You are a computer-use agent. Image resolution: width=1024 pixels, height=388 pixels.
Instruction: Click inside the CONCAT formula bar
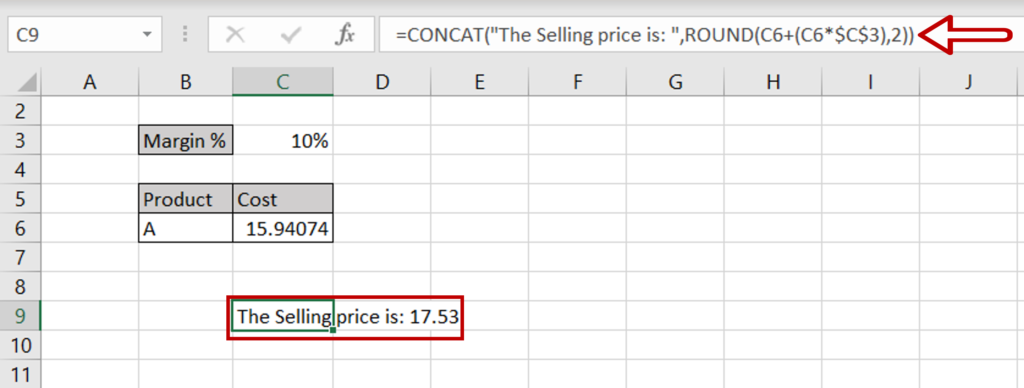701,35
